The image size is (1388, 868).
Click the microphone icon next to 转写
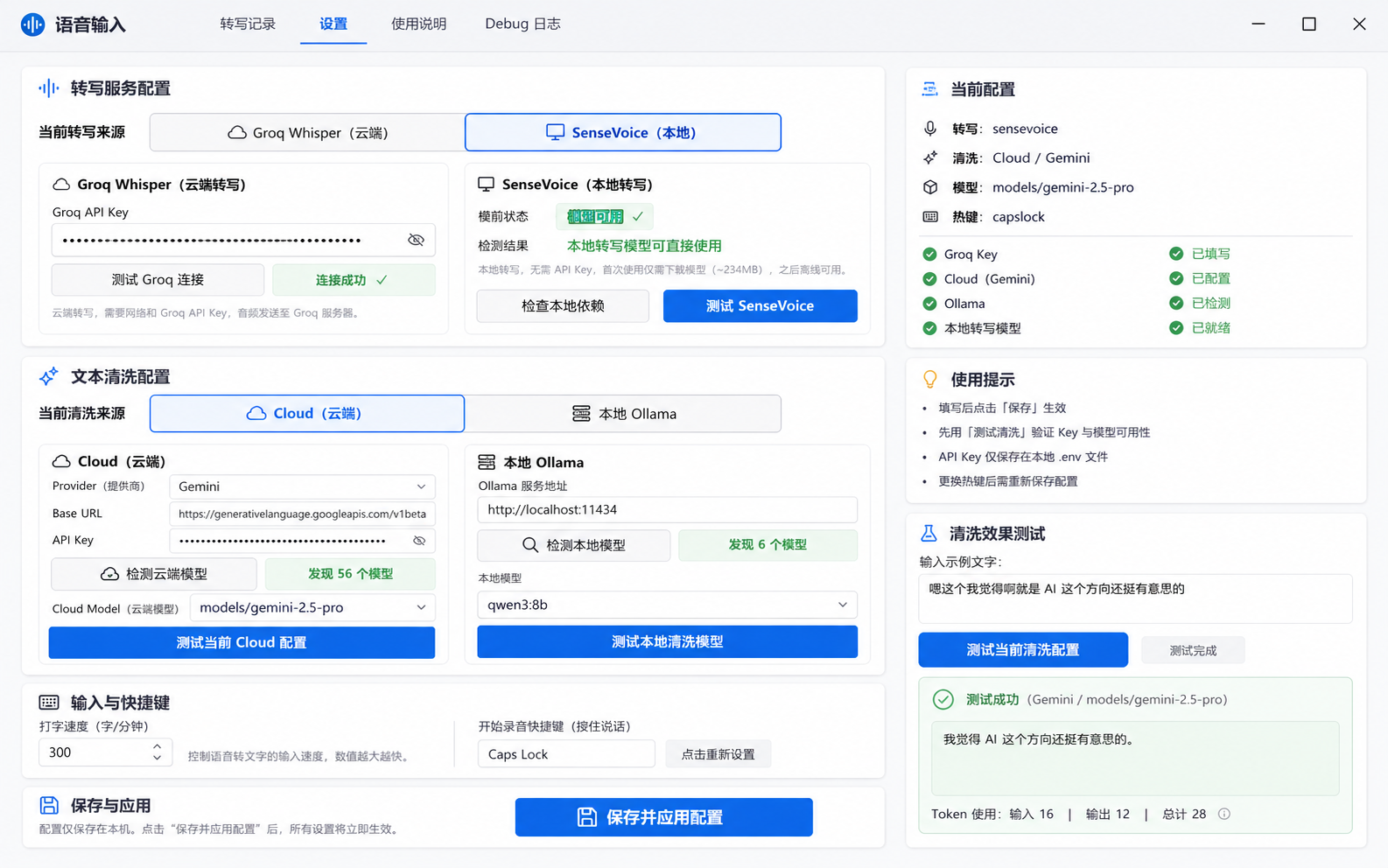tap(930, 129)
